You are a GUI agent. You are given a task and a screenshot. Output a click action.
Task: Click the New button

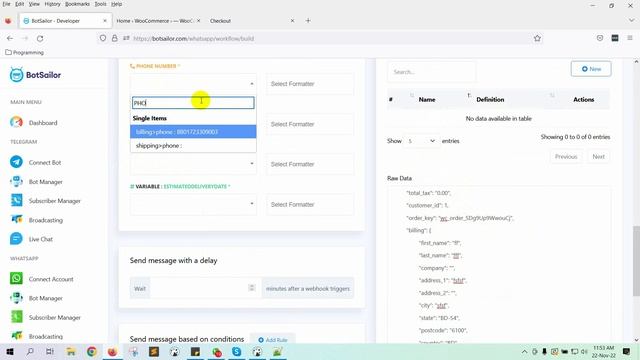591,69
